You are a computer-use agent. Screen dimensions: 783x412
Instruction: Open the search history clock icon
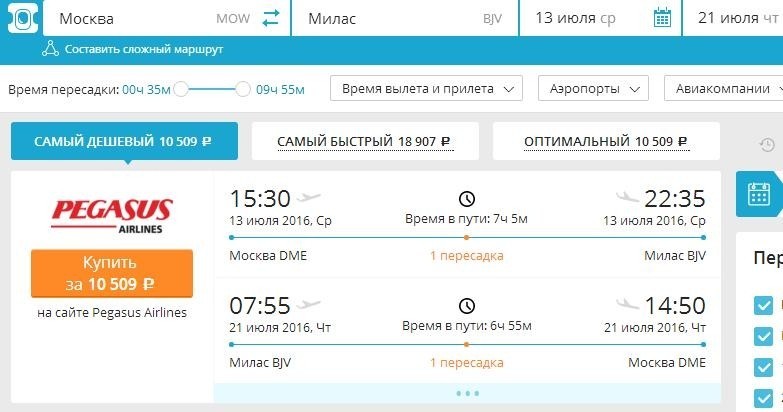pos(767,145)
